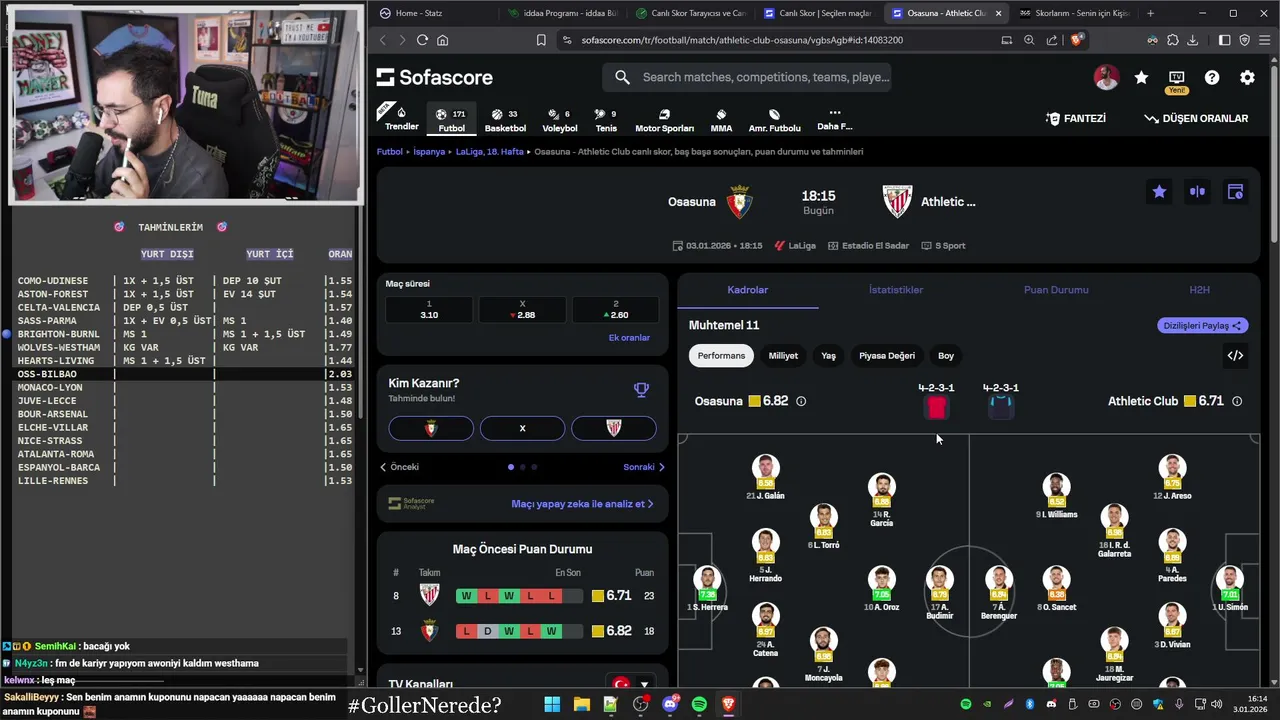Open the help question mark icon
Viewport: 1280px width, 720px height.
1212,77
